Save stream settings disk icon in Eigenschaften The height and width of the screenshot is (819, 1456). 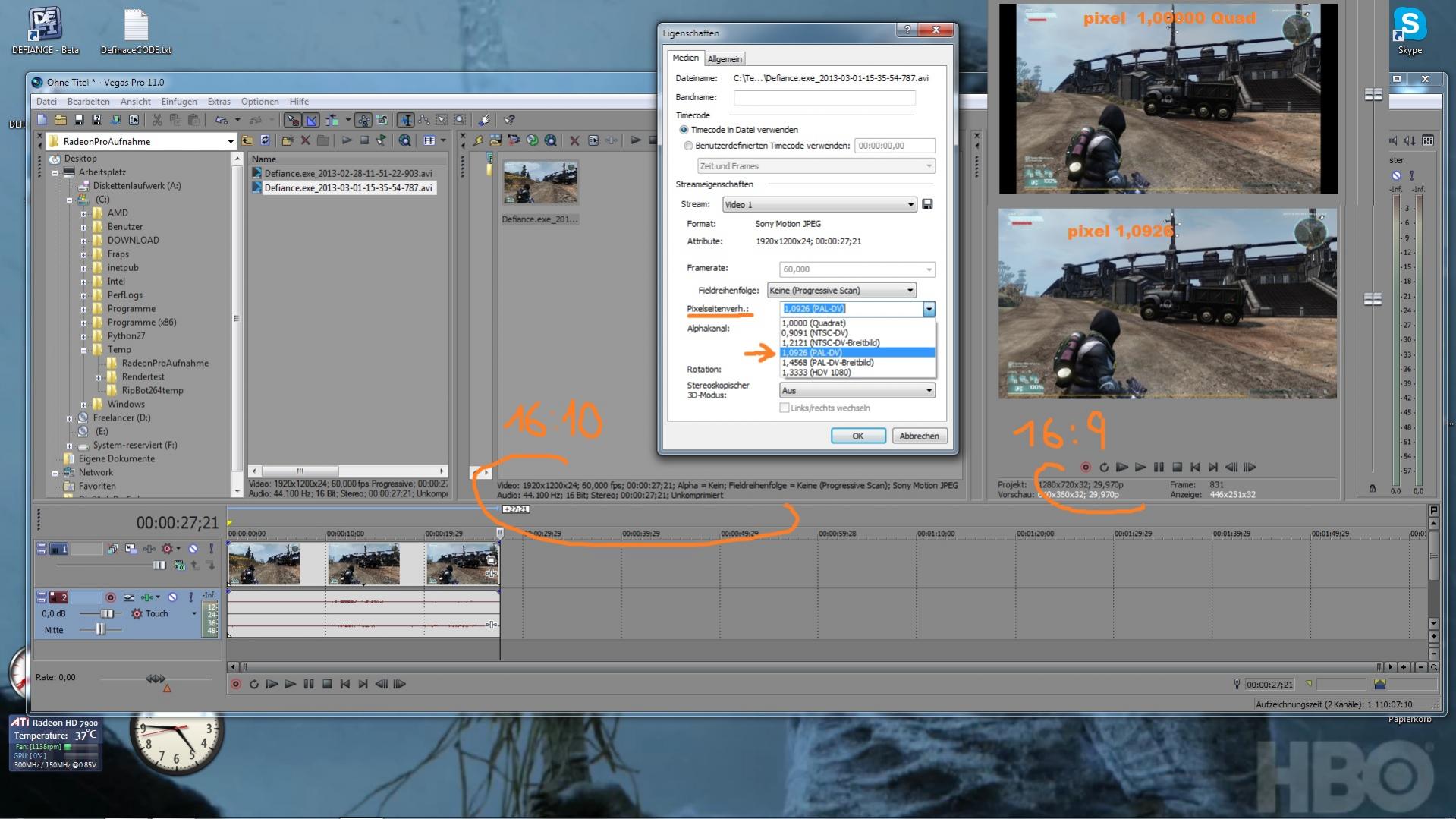[927, 204]
